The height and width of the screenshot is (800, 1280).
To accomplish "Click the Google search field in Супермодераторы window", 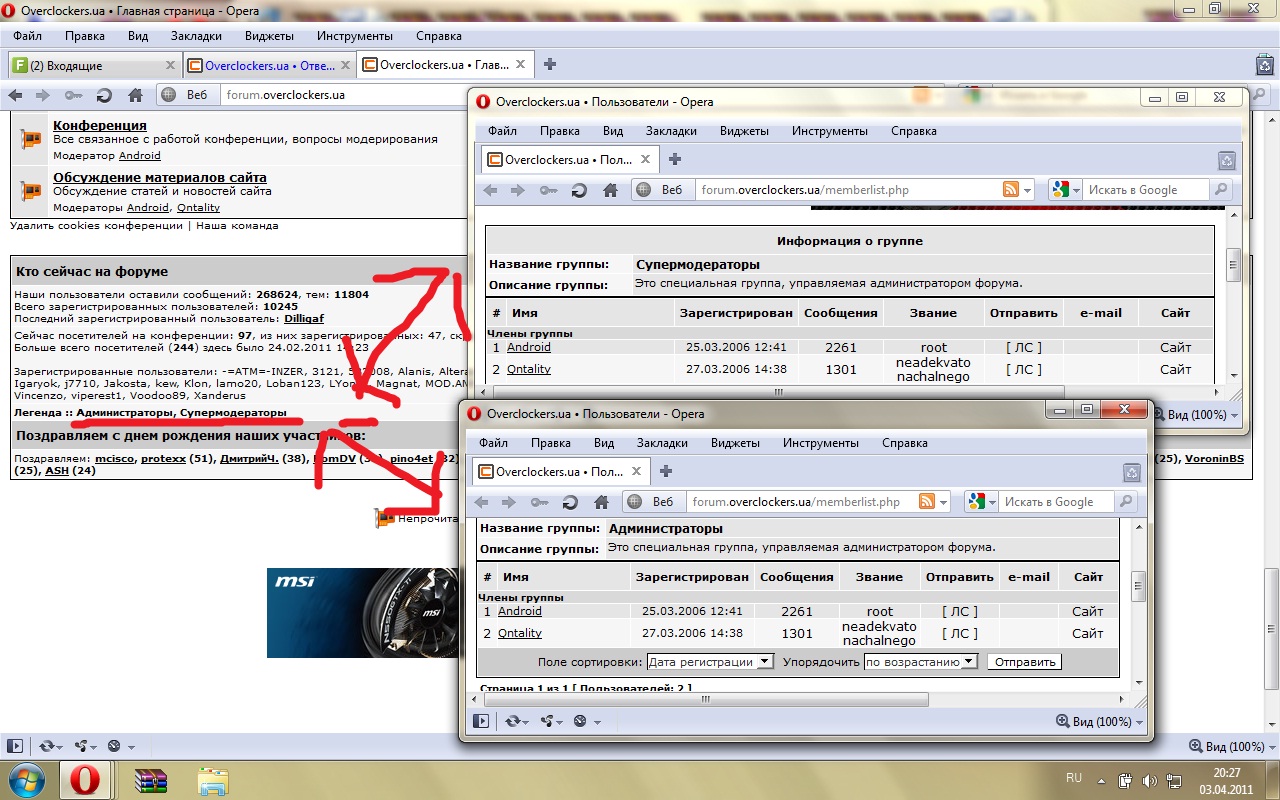I will (1144, 190).
